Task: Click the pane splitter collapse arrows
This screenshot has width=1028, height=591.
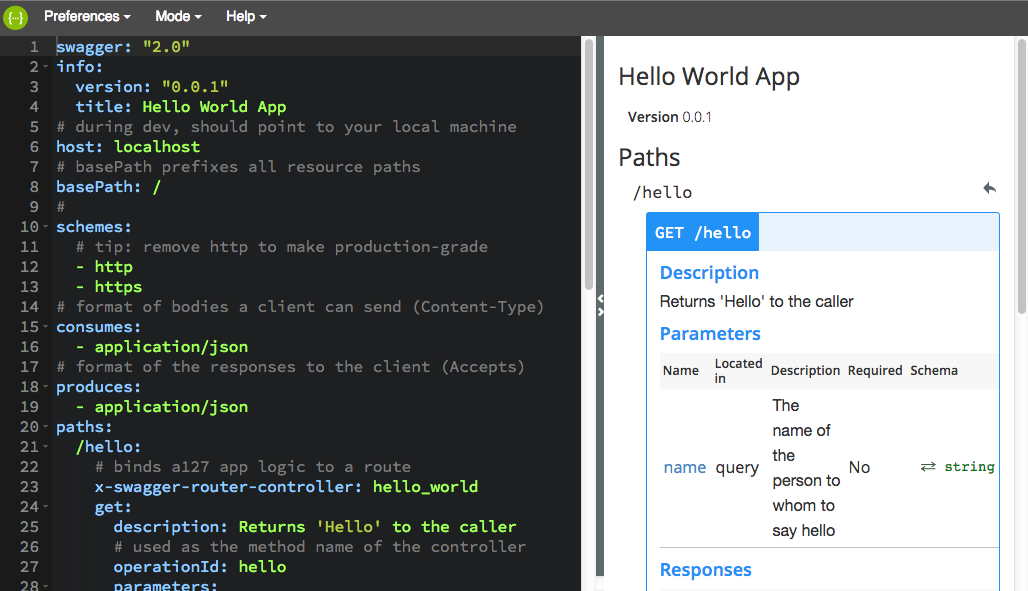Action: click(x=600, y=305)
